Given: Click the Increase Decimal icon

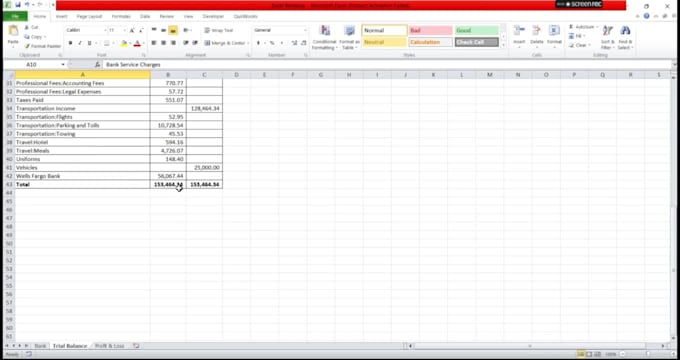Looking at the screenshot, I should point(294,43).
